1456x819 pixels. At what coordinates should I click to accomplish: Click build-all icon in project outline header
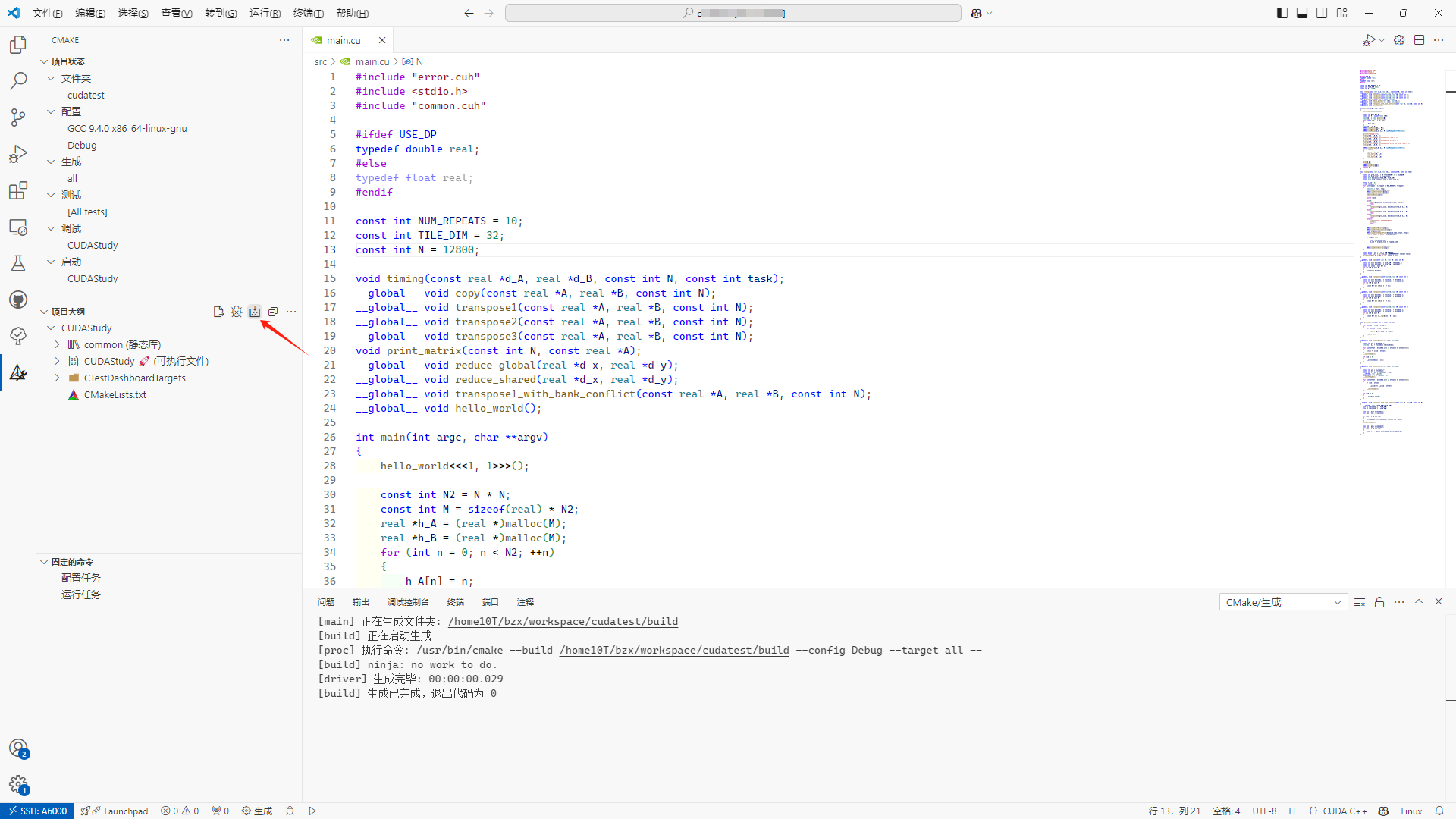[x=255, y=312]
